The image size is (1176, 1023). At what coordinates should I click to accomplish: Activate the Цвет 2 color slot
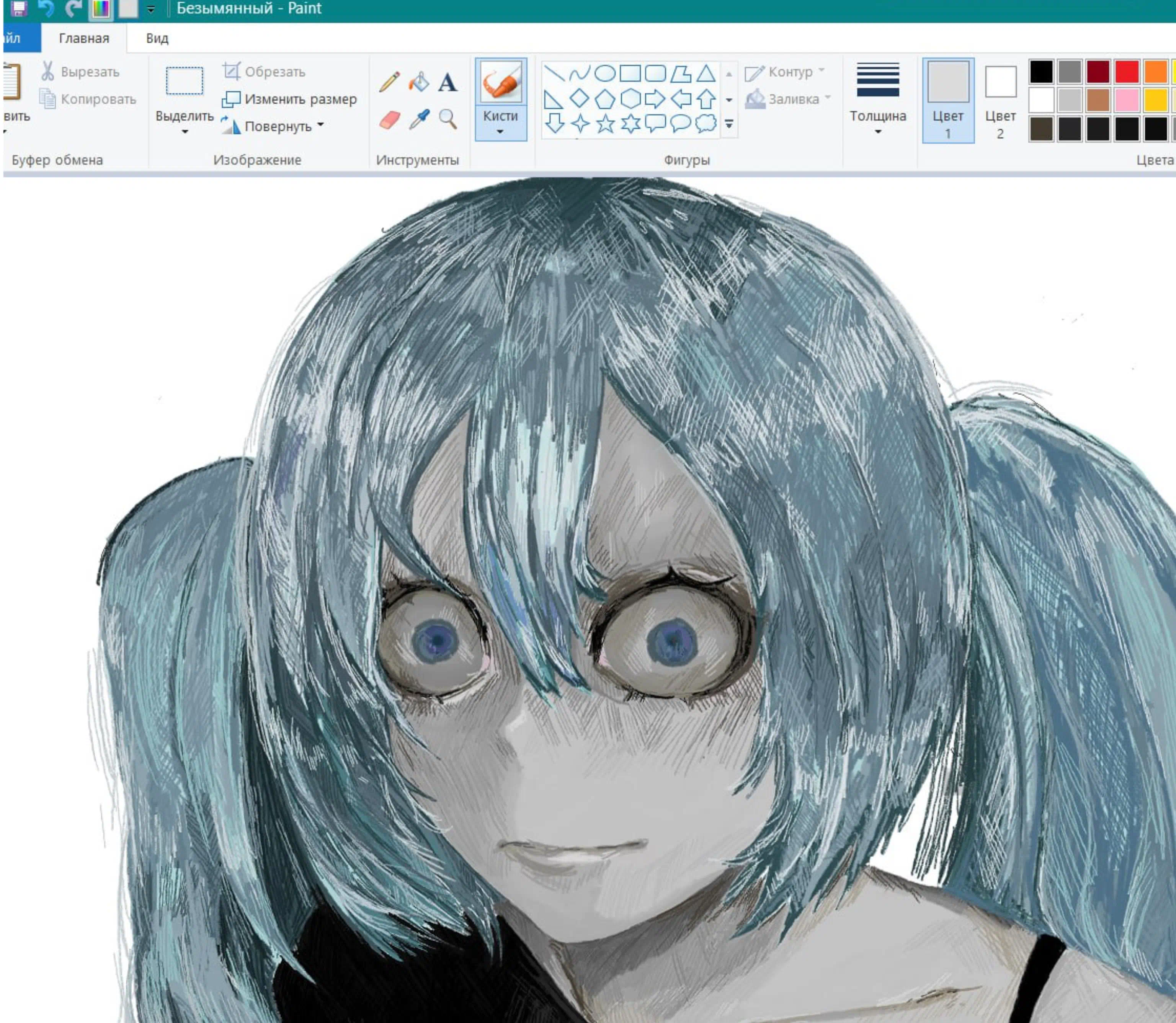[x=1000, y=101]
